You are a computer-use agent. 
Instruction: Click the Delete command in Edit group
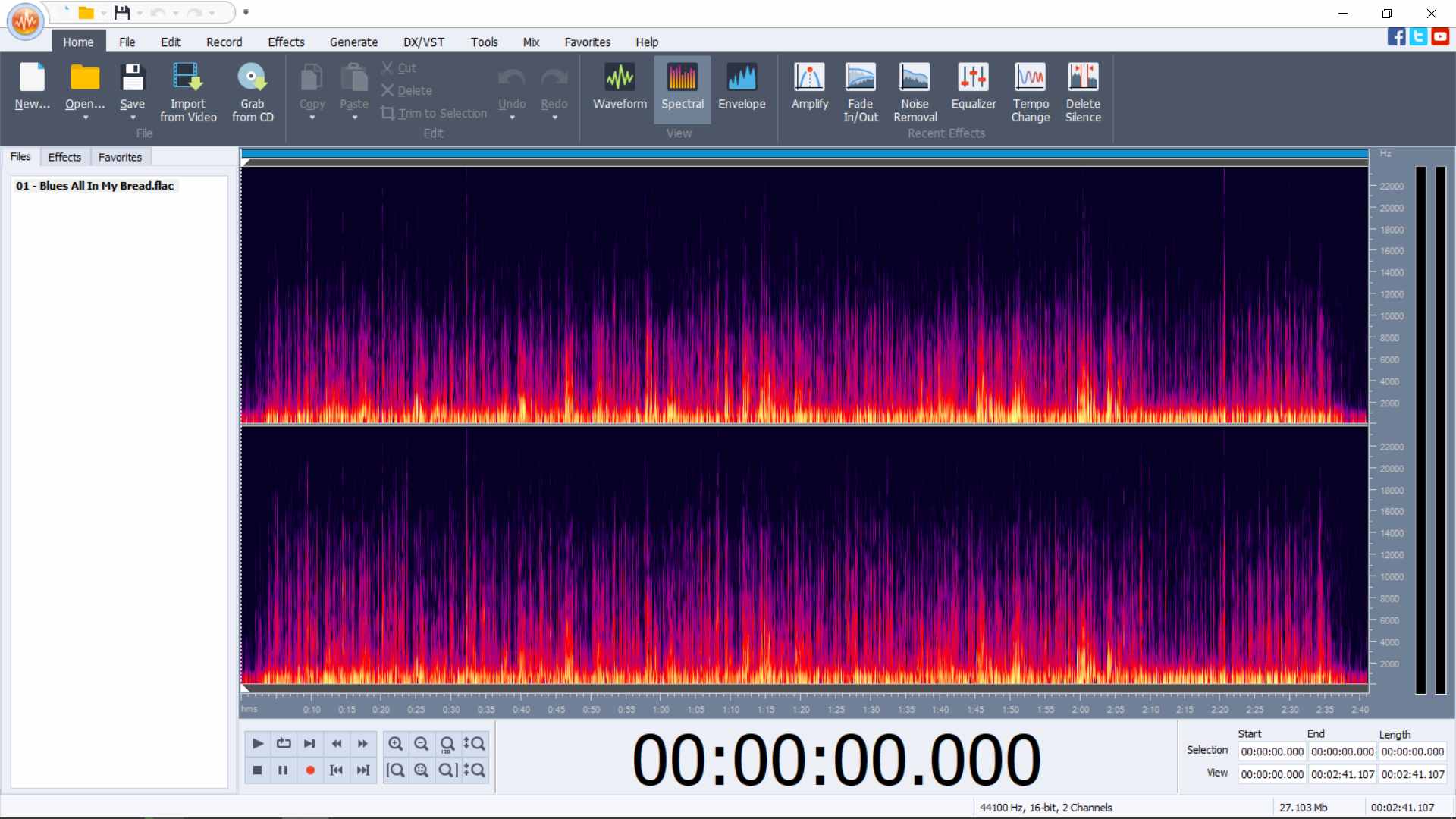point(406,90)
